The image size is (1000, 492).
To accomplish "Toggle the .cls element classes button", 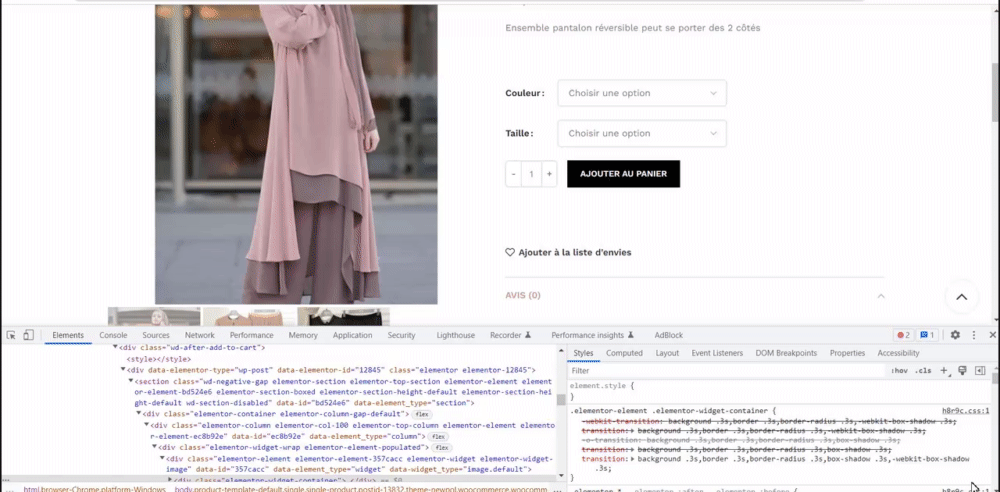I will pos(923,371).
